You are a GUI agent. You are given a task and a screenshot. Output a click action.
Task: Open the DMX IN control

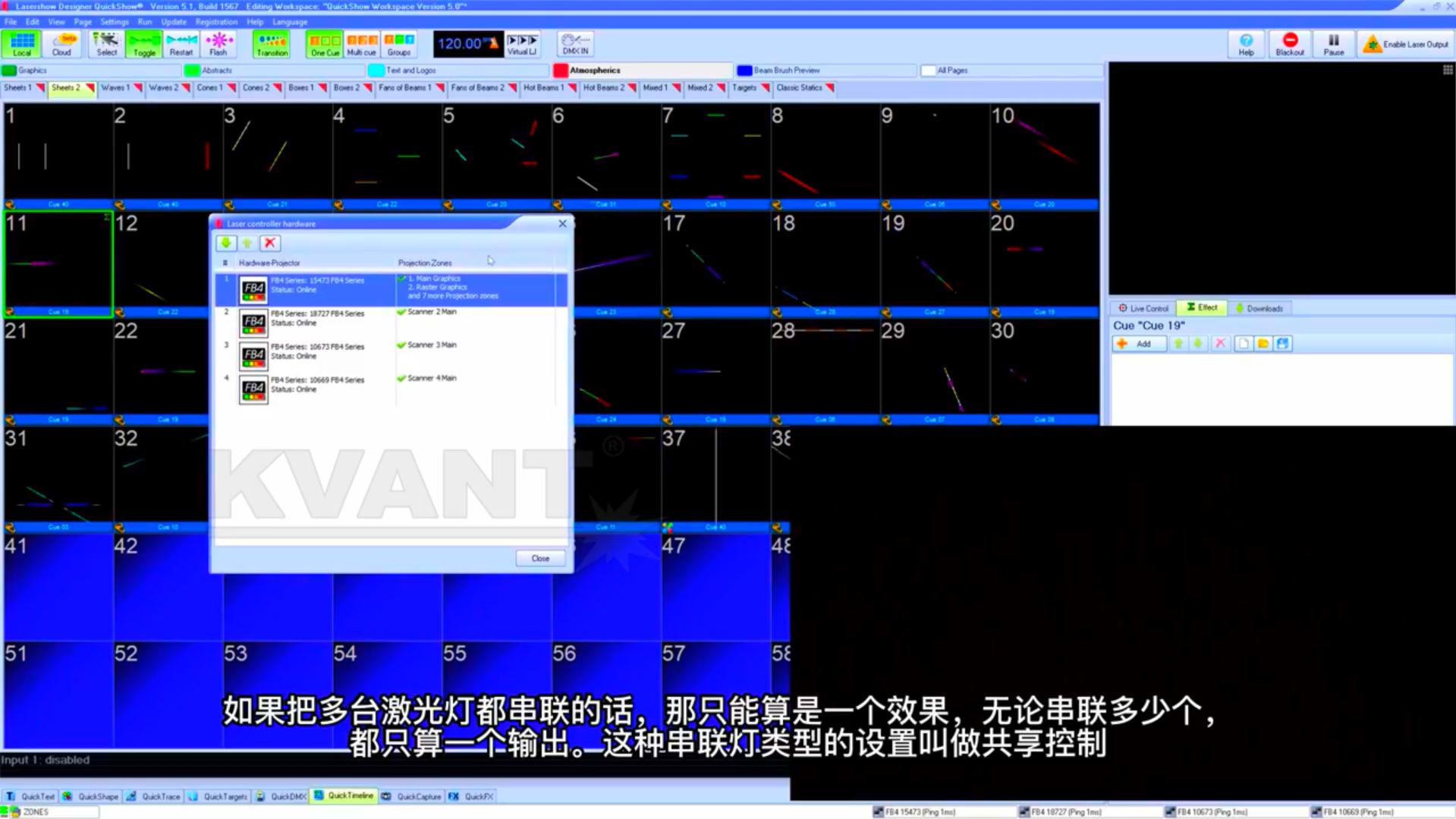(575, 44)
